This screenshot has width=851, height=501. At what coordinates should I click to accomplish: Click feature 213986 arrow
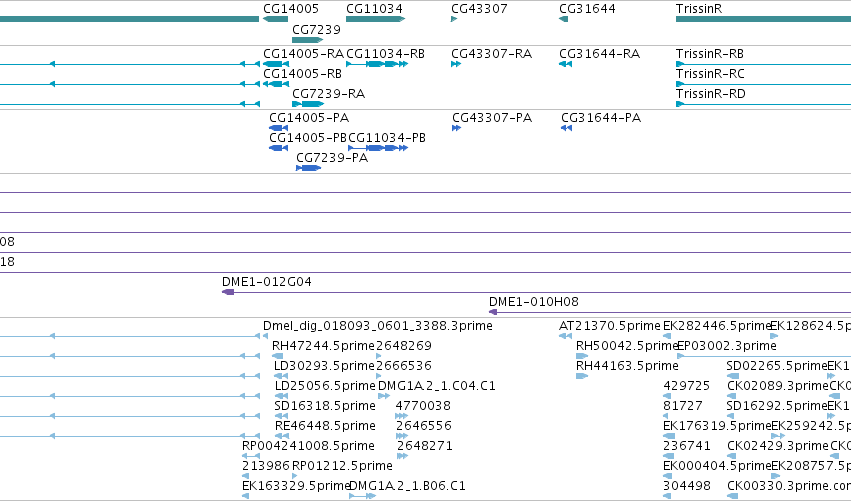245,476
